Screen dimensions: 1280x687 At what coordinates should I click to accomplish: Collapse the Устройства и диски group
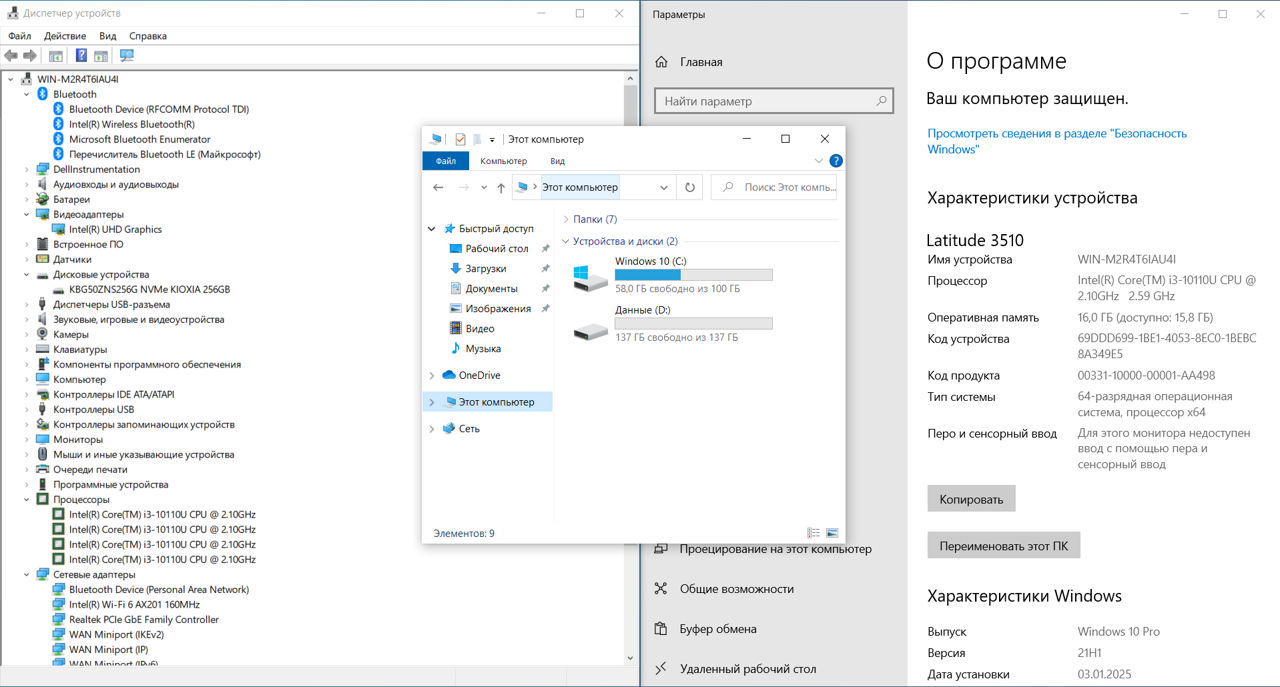(566, 241)
